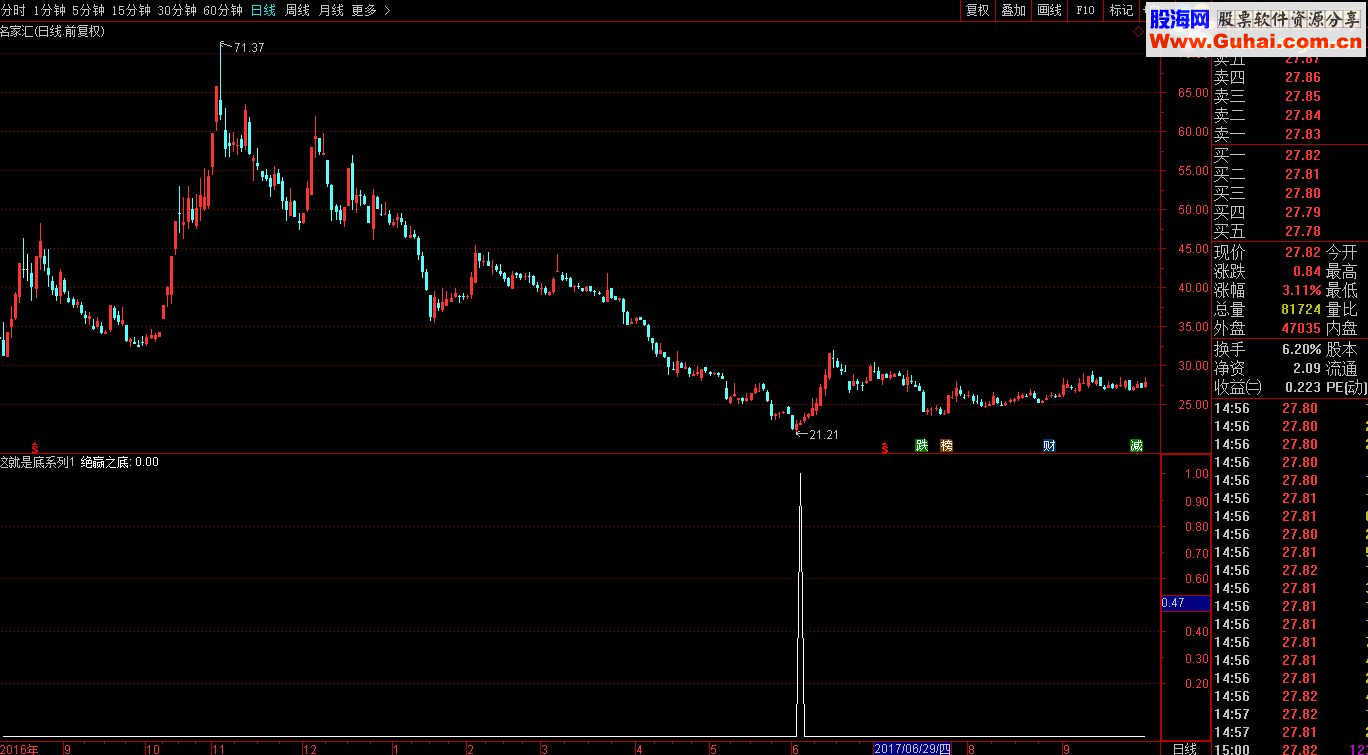Click the white spike peak in indicator panel
Image resolution: width=1368 pixels, height=755 pixels.
pyautogui.click(x=800, y=475)
